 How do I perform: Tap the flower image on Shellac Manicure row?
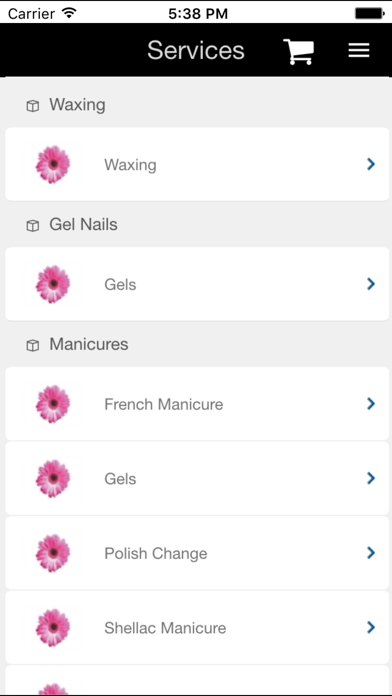(x=53, y=628)
